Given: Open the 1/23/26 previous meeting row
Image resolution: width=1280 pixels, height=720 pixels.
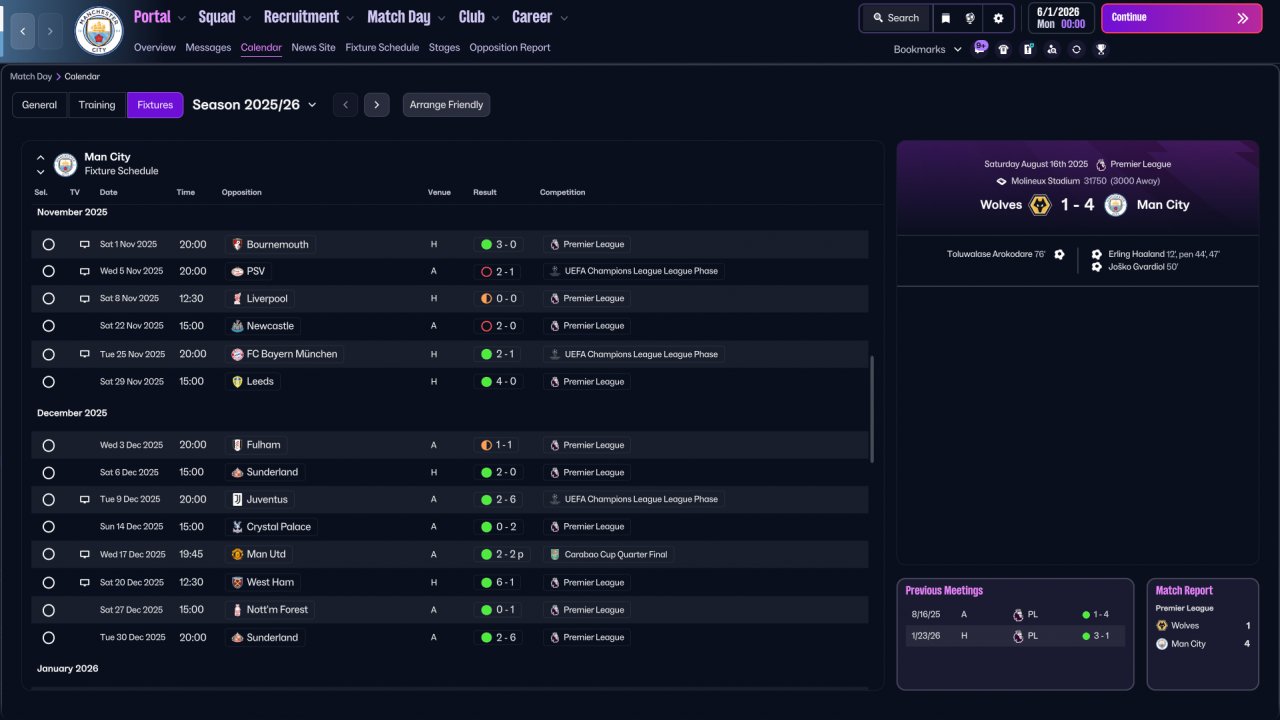Looking at the screenshot, I should pos(1015,635).
